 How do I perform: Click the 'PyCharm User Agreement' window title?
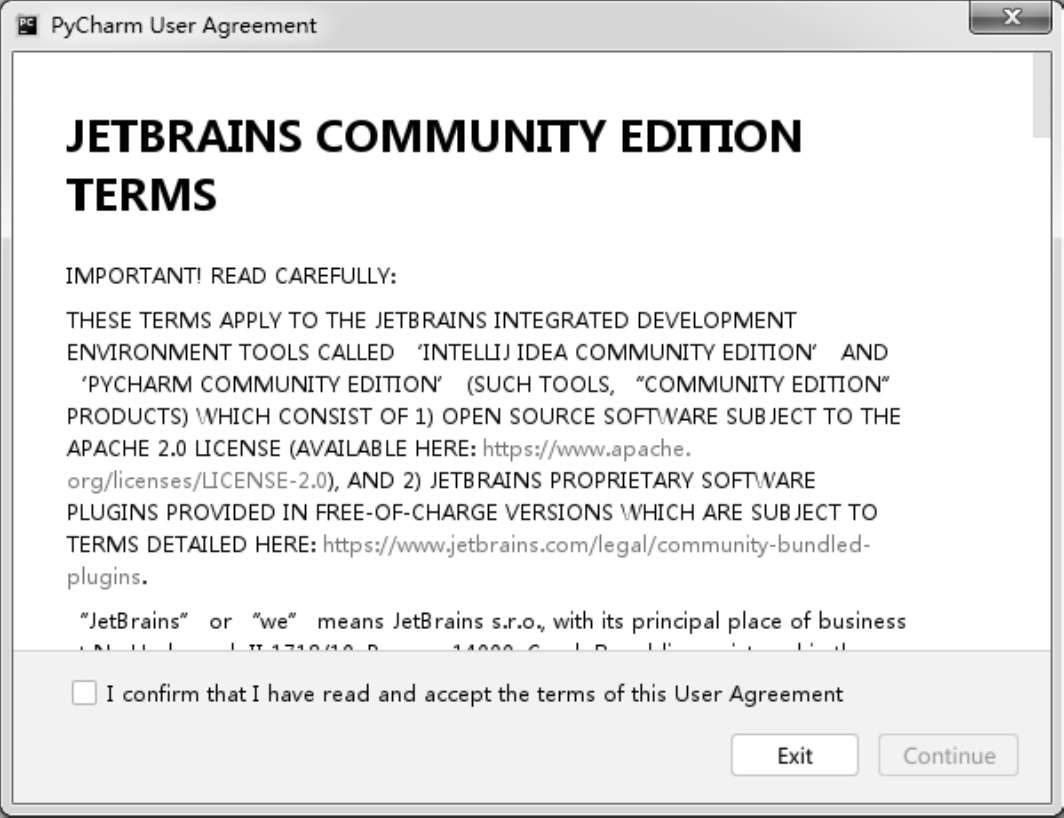[183, 26]
